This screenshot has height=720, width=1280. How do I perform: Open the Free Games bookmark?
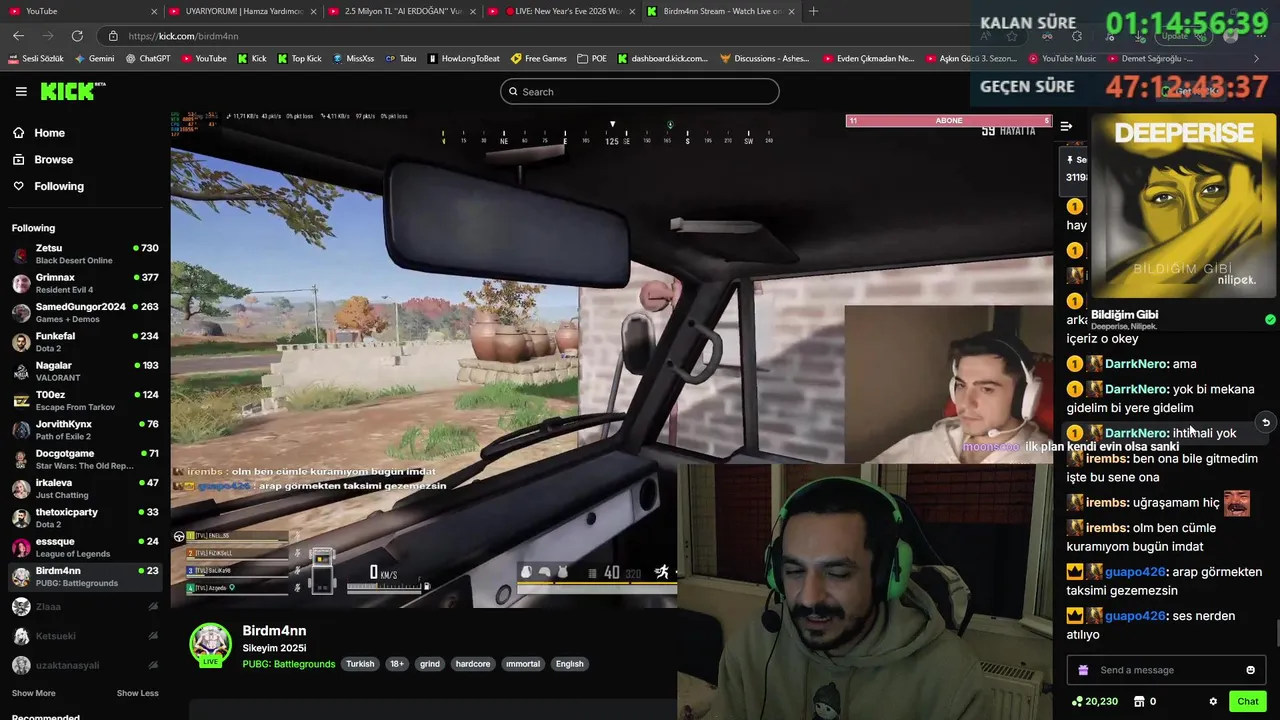[x=538, y=58]
